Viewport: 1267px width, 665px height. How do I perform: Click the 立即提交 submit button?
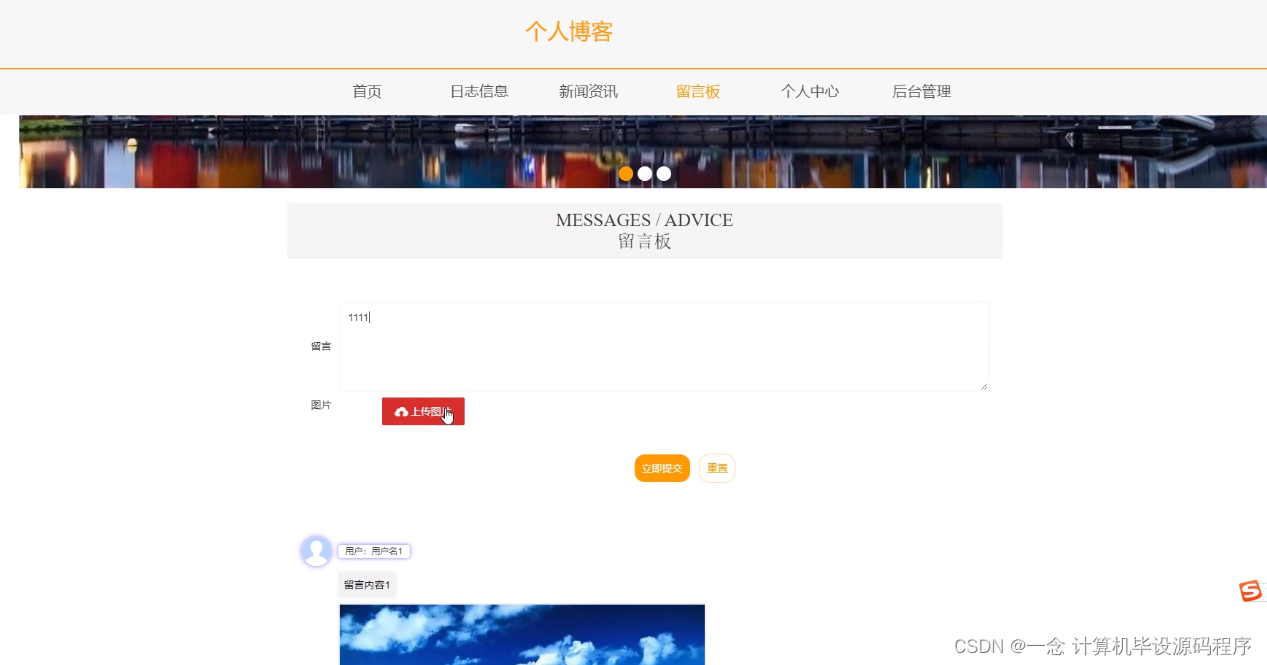(x=661, y=467)
